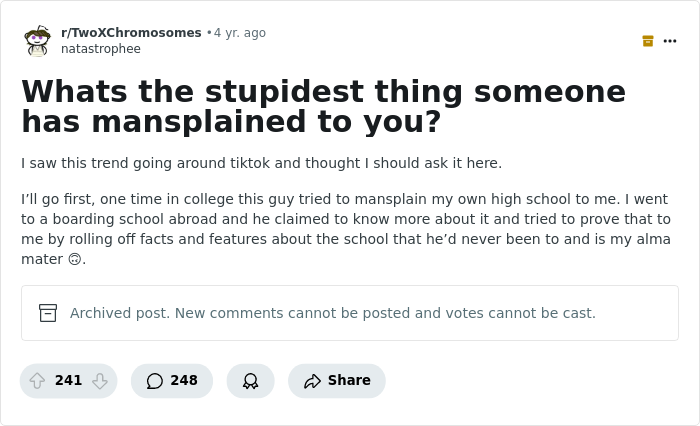This screenshot has width=700, height=426.
Task: Click the Share arrow icon
Action: click(312, 381)
